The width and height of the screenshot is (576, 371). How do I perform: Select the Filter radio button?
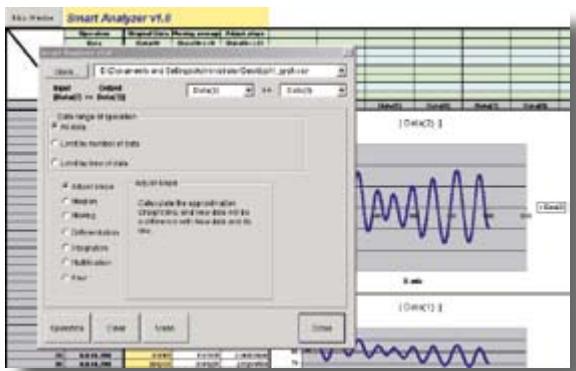(65, 277)
